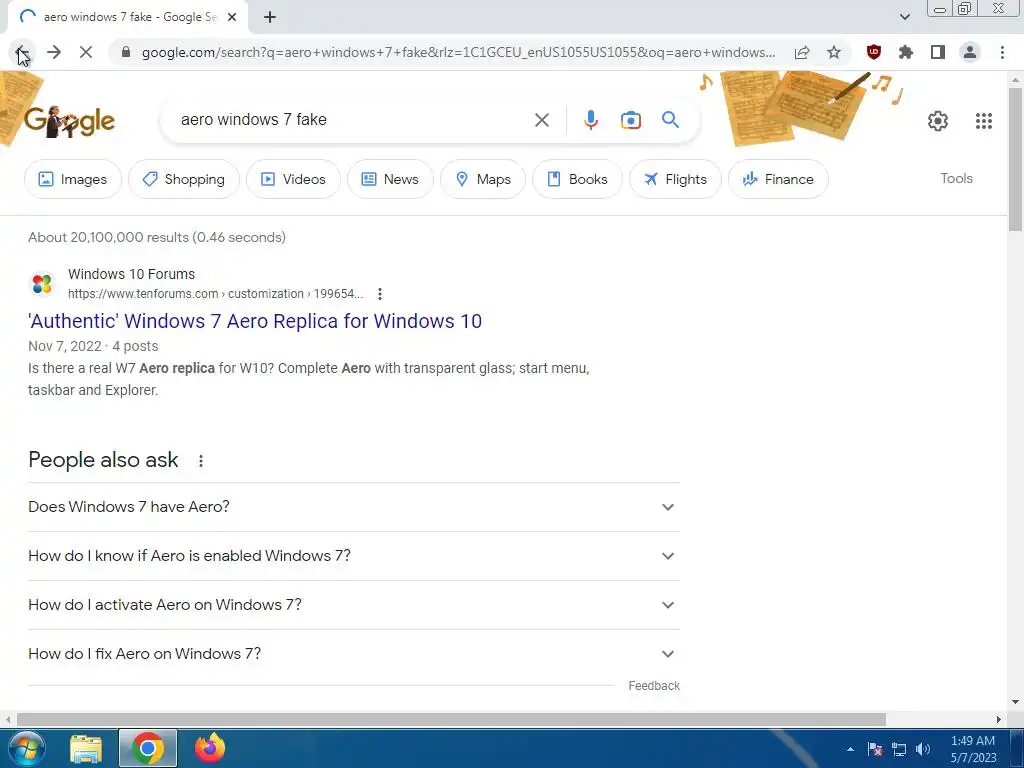Clear the search box with the X
Viewport: 1024px width, 768px height.
click(x=541, y=120)
